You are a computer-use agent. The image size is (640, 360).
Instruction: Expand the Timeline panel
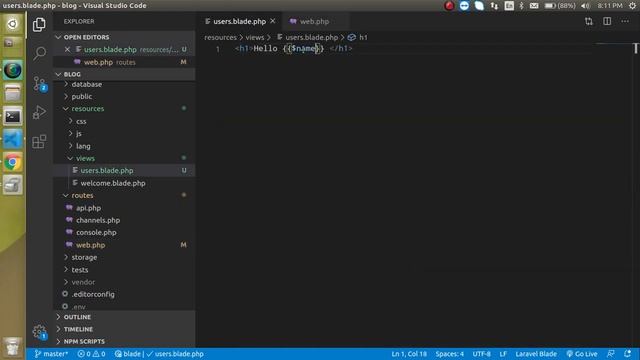point(124,329)
